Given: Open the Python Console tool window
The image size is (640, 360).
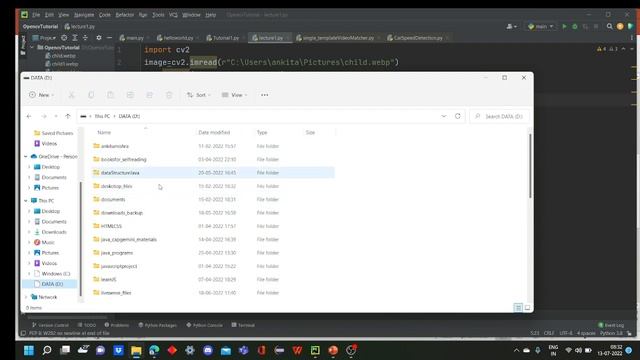Looking at the screenshot, I should click(204, 325).
